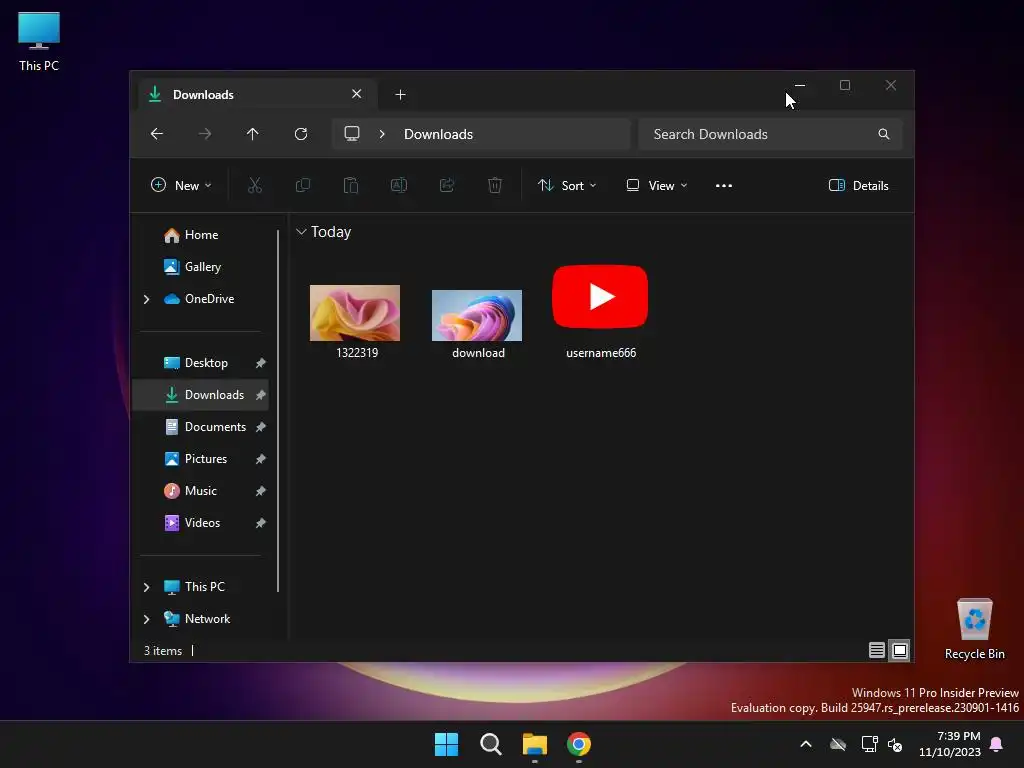
Task: Select the Recycle Bin desktop icon
Action: coord(974,630)
